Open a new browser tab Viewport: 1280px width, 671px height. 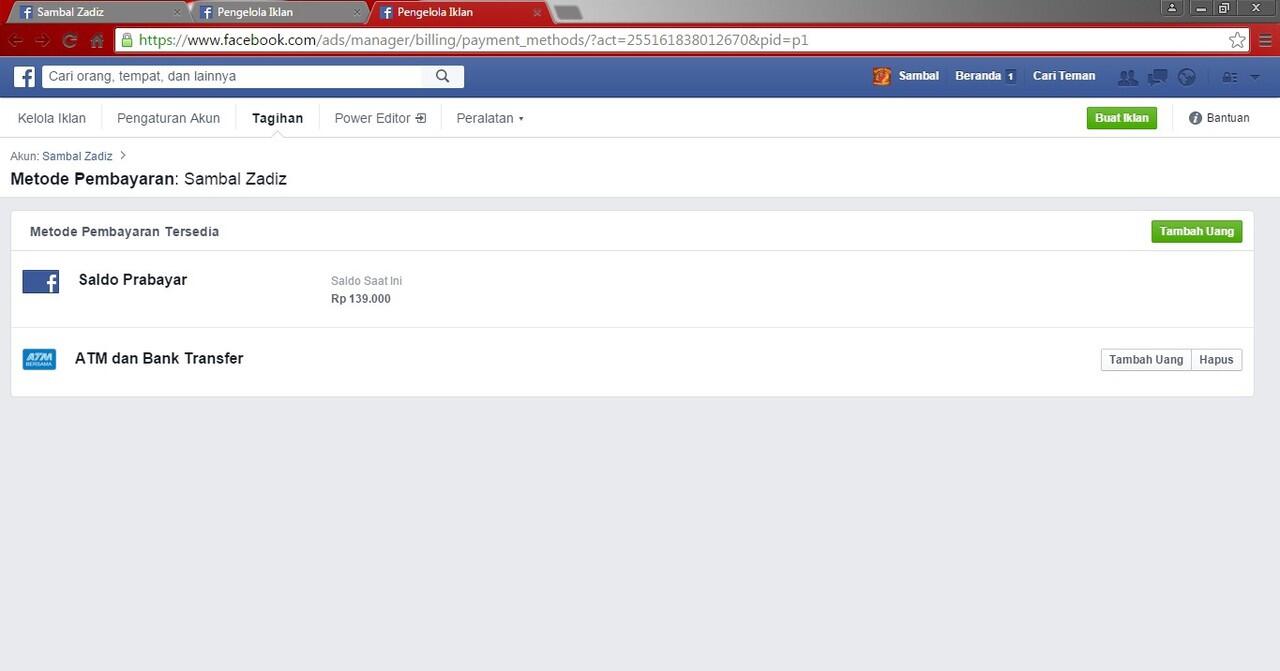(568, 13)
